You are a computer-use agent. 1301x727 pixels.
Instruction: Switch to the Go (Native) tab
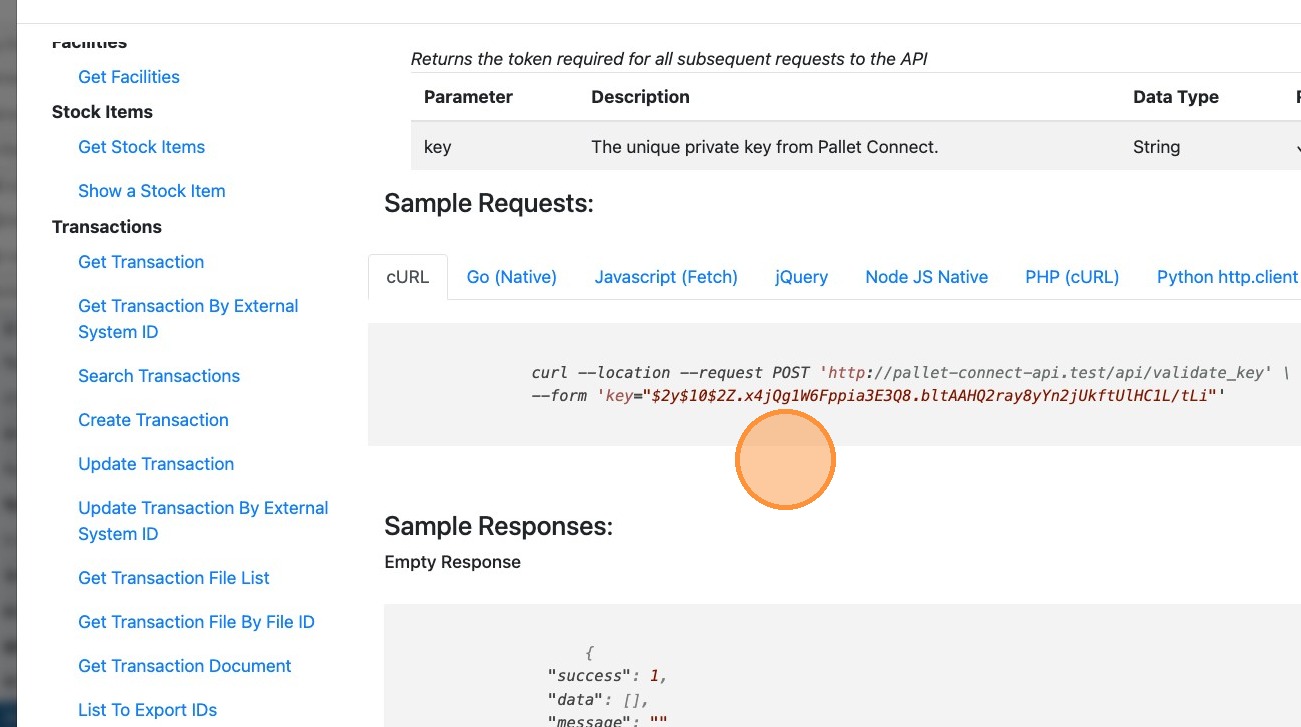511,277
